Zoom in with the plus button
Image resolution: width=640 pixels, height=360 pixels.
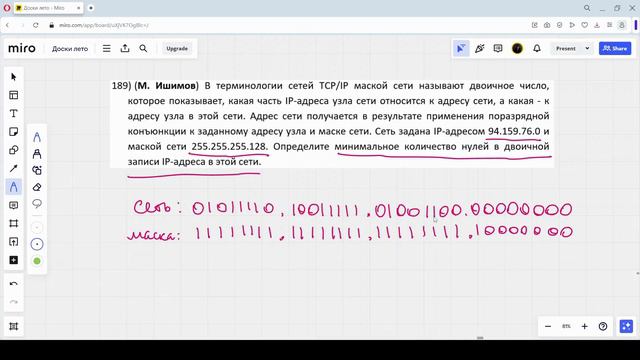tap(584, 326)
